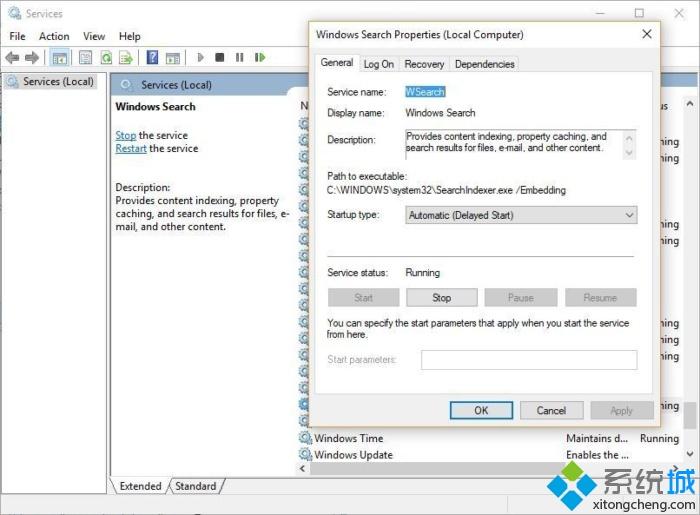The width and height of the screenshot is (700, 515).
Task: Click the Windows Time service gear icon
Action: pos(305,438)
